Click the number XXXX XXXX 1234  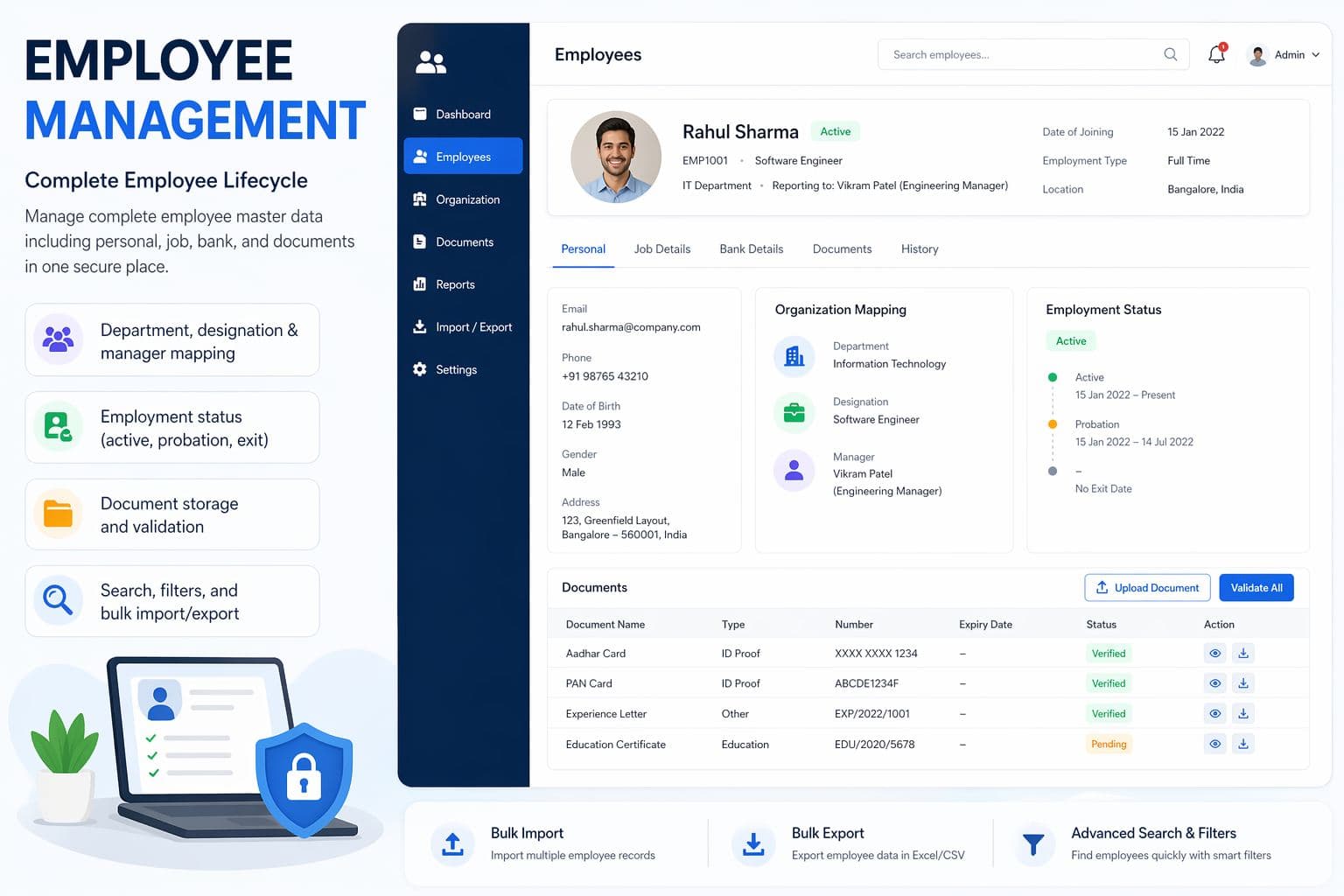point(876,654)
